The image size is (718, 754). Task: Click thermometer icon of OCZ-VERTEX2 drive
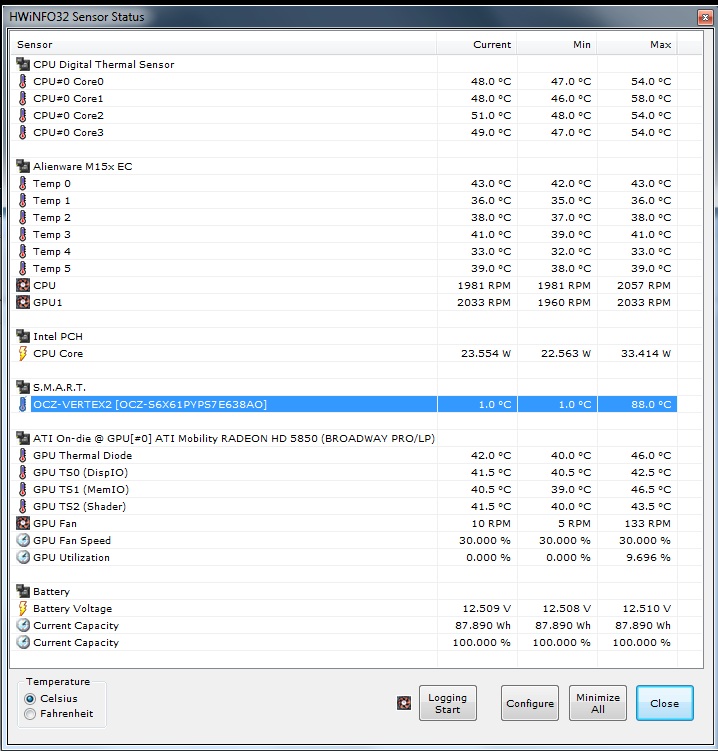click(23, 404)
